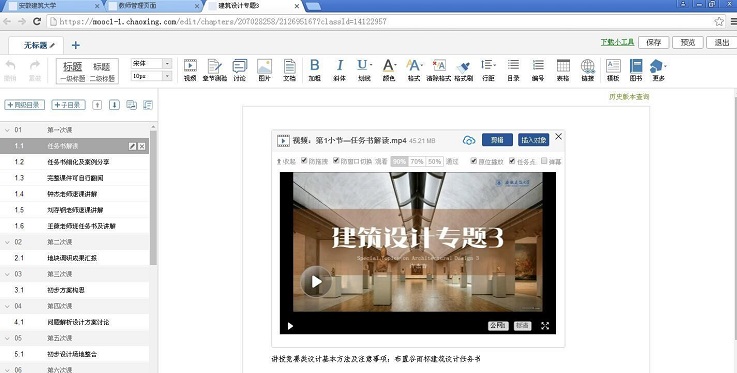Insert a video with the 视频 toolbar icon
Screen dimensions: 737x373
[x=190, y=70]
